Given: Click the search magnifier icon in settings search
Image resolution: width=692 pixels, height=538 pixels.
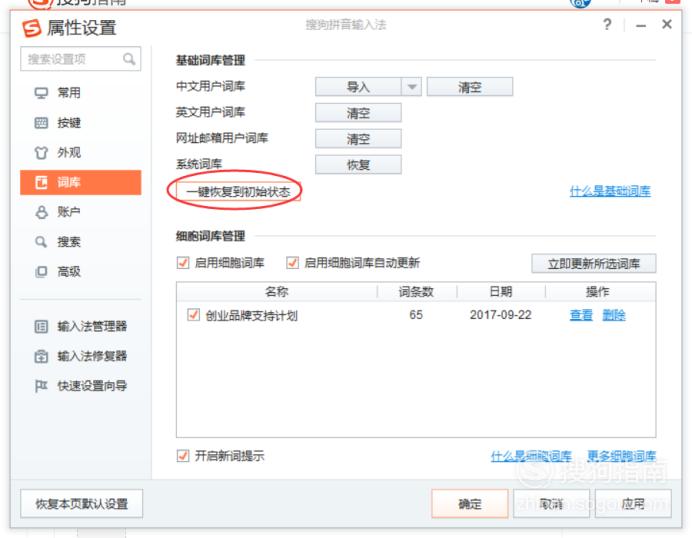Looking at the screenshot, I should coord(129,59).
